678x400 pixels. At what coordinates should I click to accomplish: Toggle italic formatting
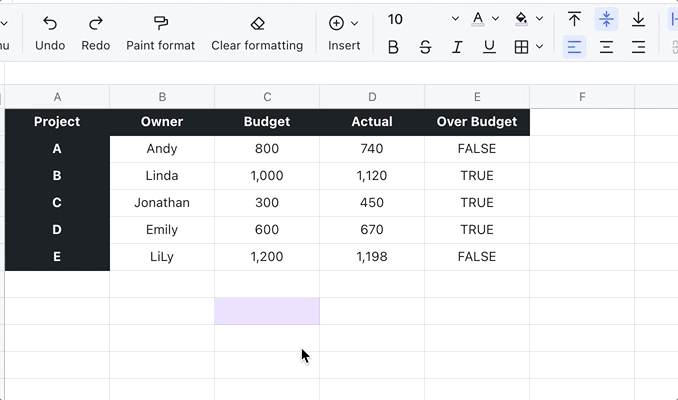coord(457,47)
